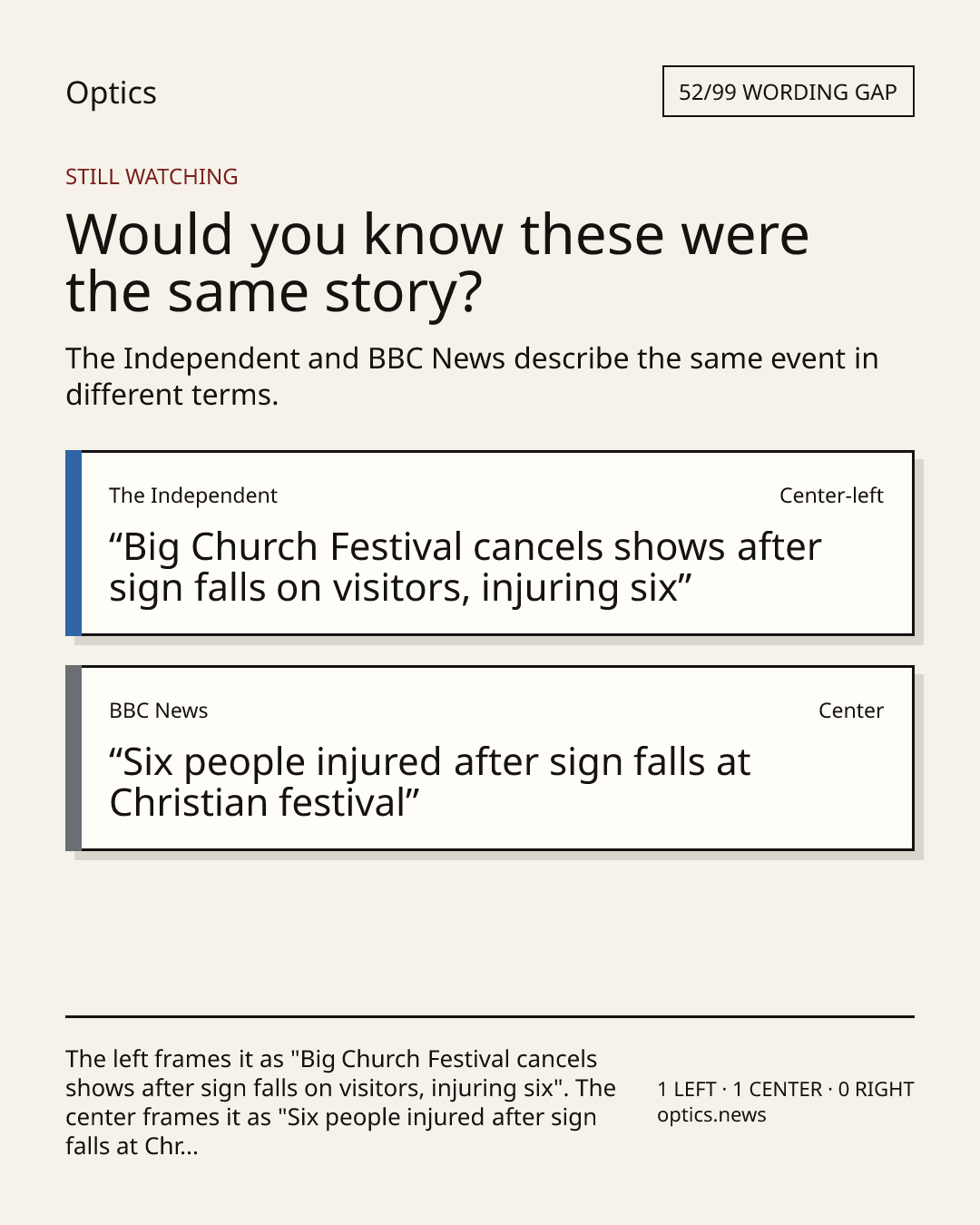This screenshot has height=1225, width=980.
Task: Click The Independent source name
Action: click(x=193, y=495)
